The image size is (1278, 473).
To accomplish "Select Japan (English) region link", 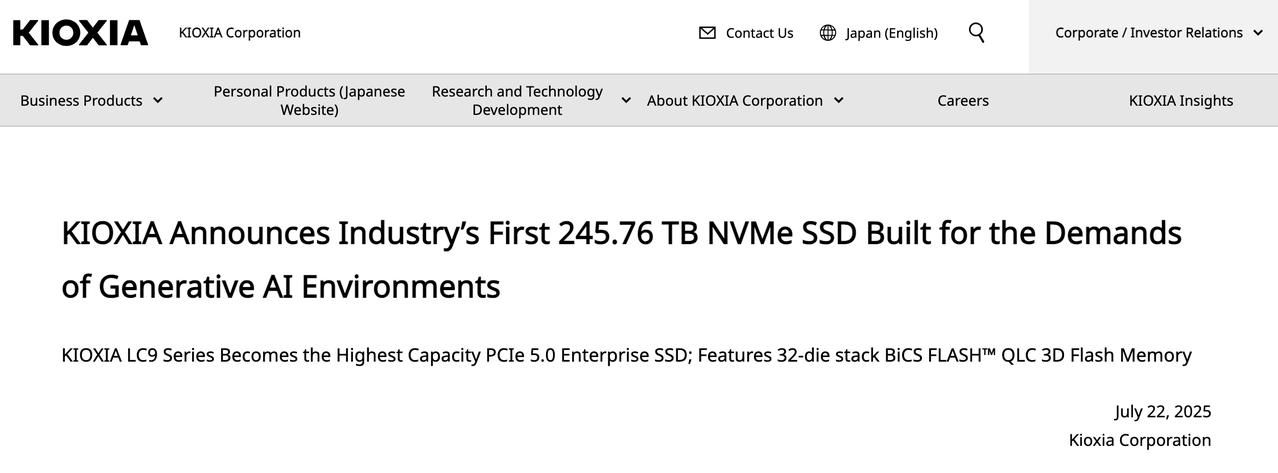I will tap(892, 33).
